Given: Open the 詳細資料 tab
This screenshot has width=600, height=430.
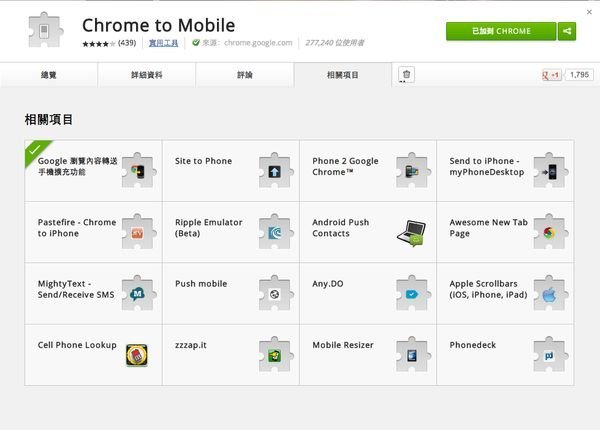Looking at the screenshot, I should point(146,75).
